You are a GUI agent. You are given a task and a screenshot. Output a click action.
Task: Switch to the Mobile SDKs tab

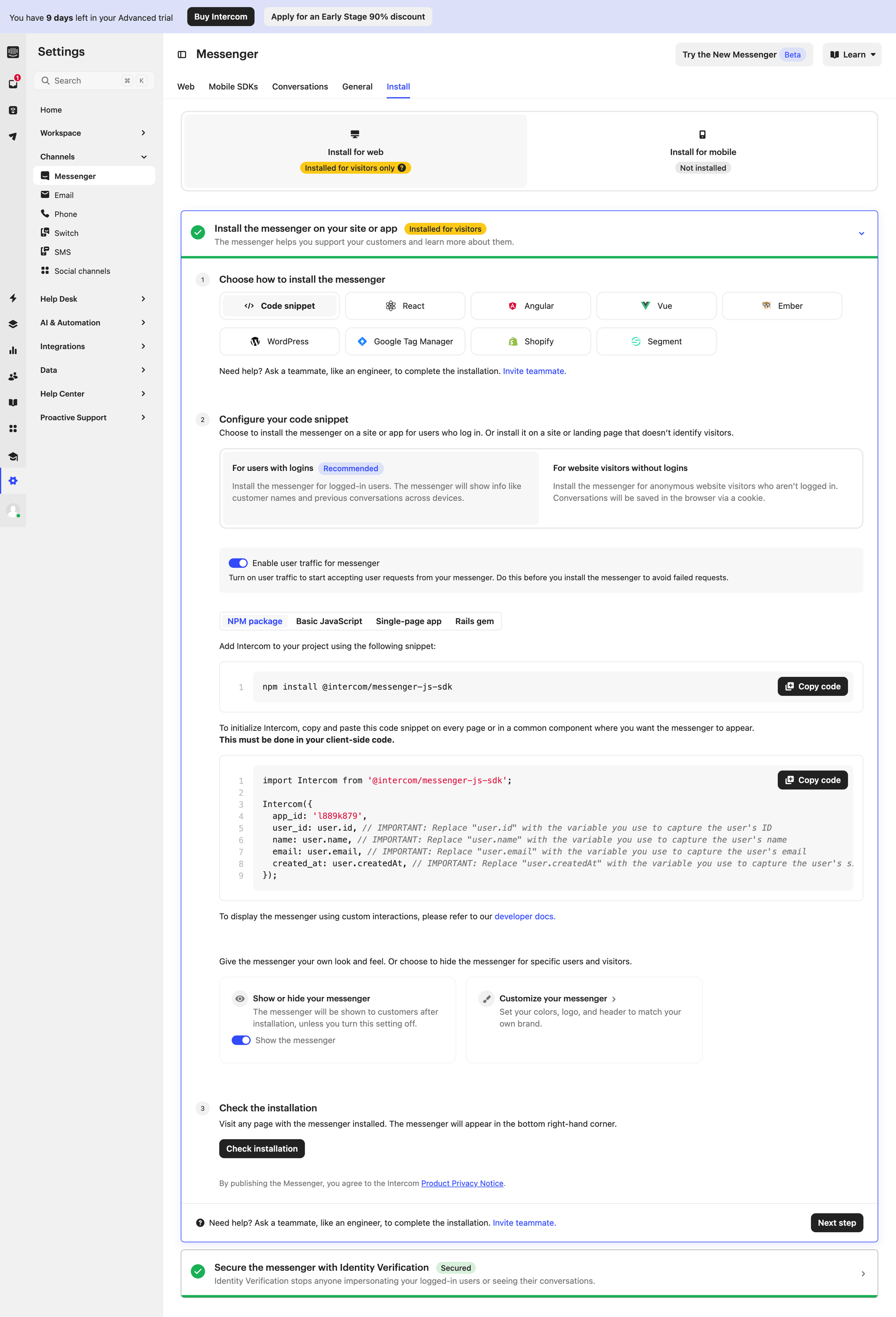point(233,87)
